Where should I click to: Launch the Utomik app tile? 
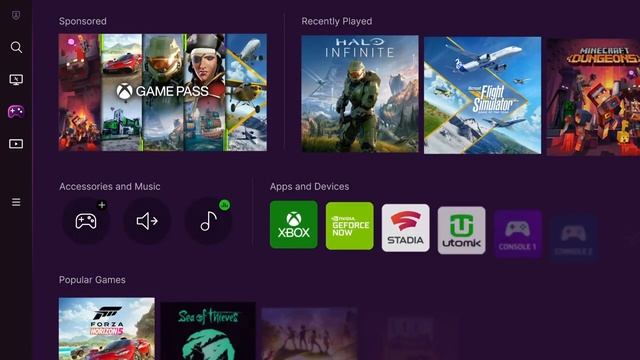(461, 230)
